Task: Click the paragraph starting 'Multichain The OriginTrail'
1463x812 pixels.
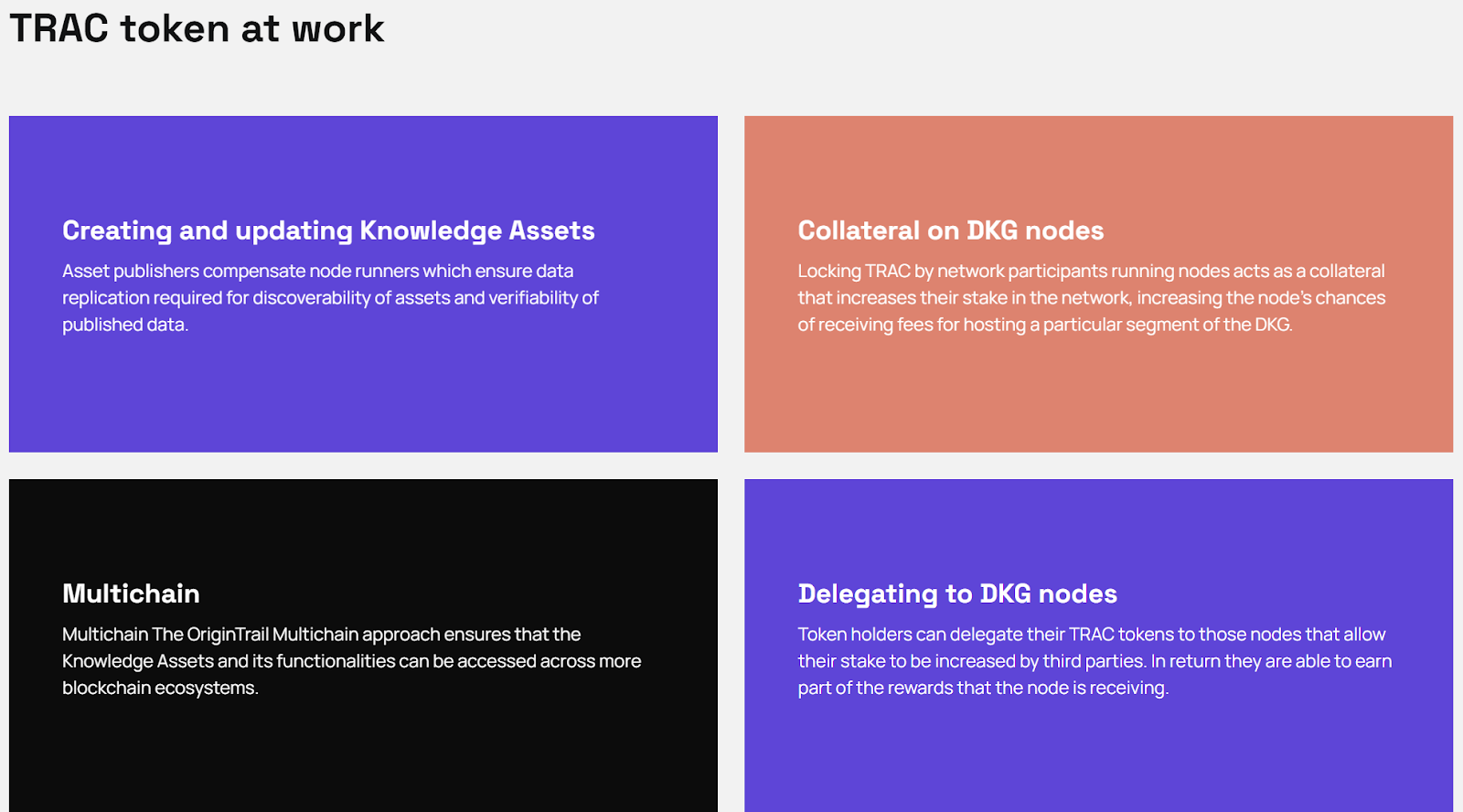Action: (351, 660)
